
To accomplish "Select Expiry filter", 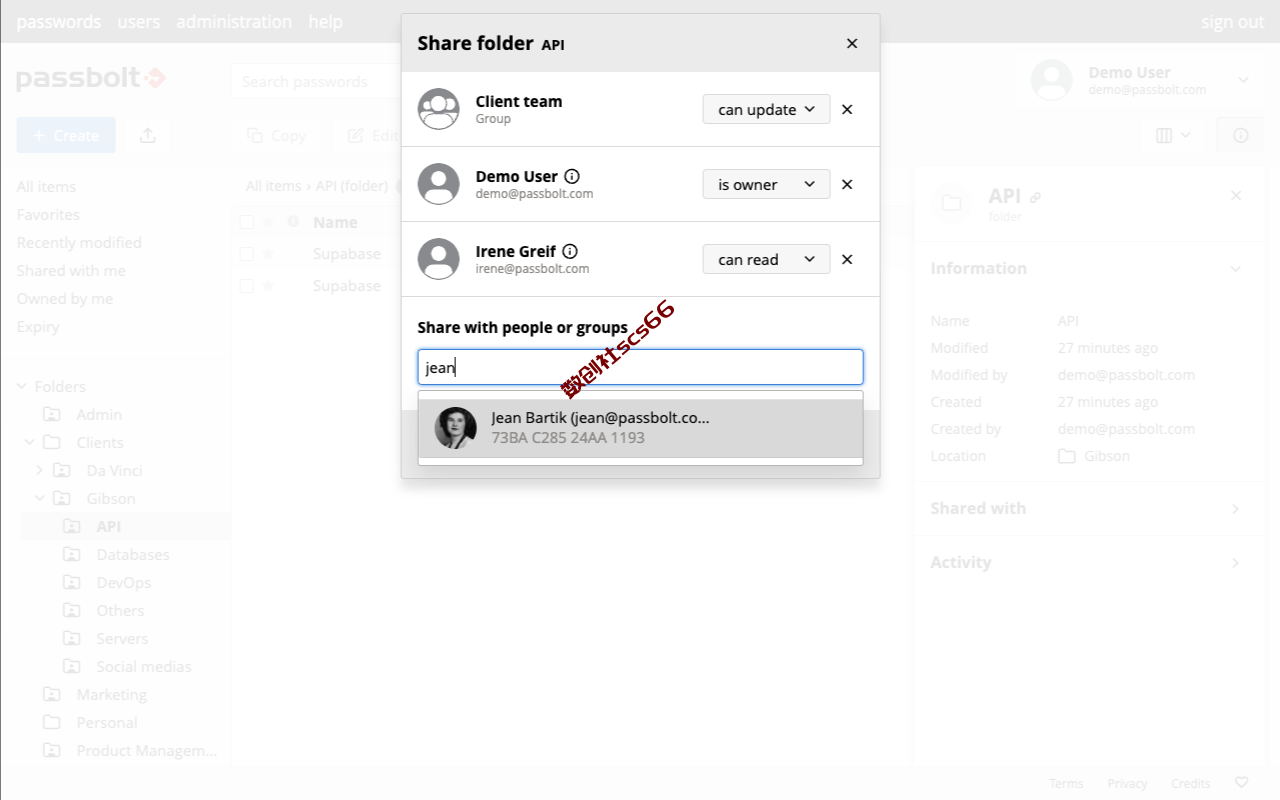I will (38, 326).
